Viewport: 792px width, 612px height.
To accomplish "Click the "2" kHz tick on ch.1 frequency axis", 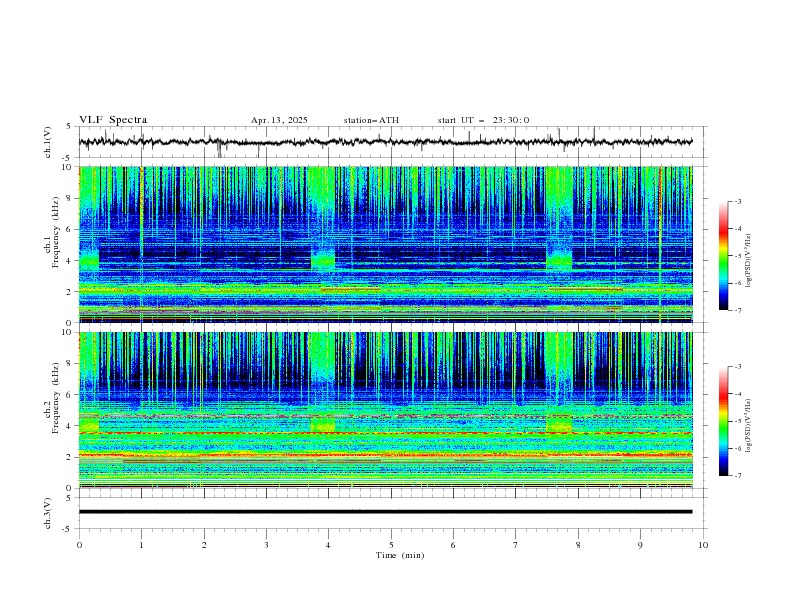I will (71, 291).
